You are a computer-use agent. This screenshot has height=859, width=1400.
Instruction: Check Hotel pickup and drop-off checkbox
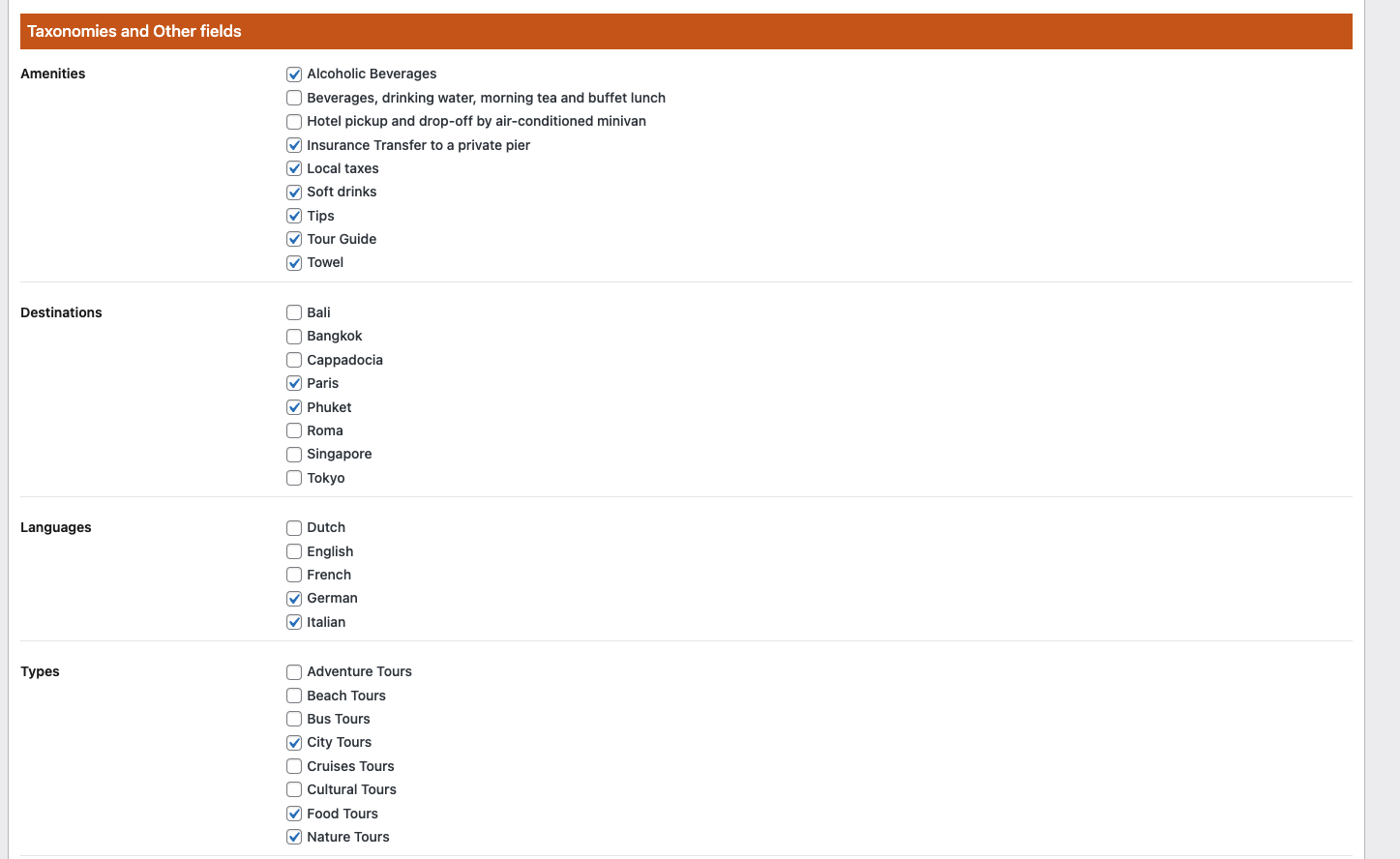(x=294, y=122)
